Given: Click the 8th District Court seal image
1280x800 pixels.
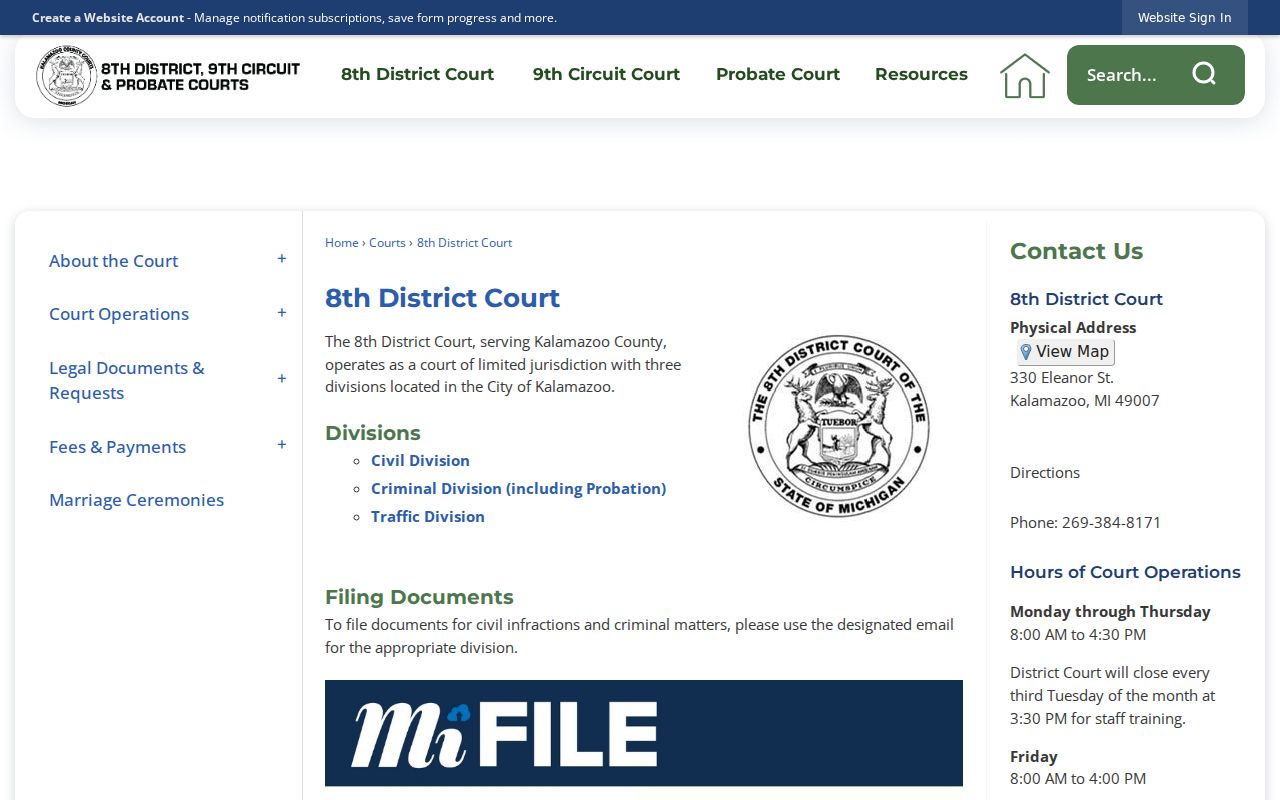Looking at the screenshot, I should coord(838,426).
